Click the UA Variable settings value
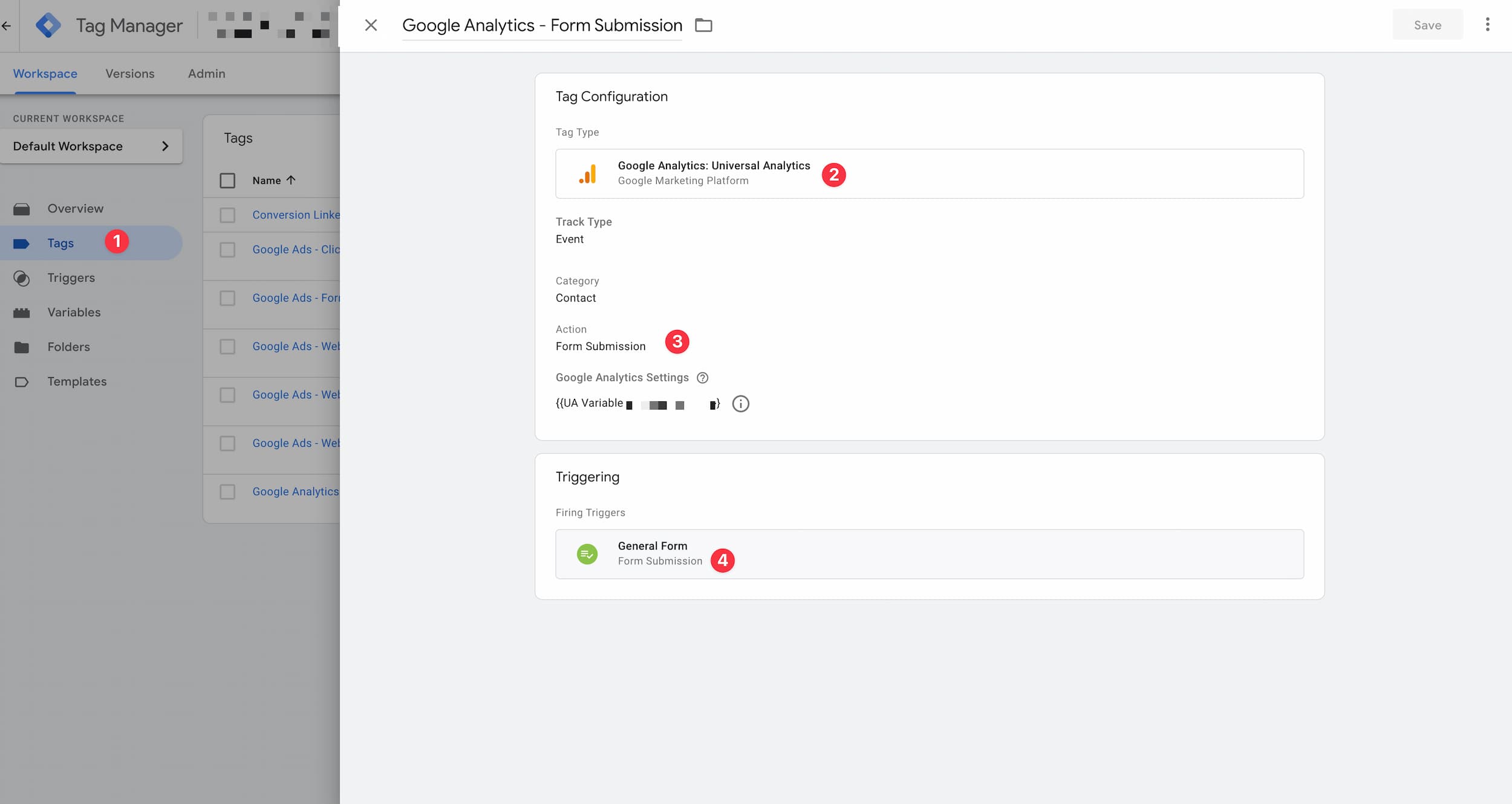Screen dimensions: 1512x804 [638, 403]
